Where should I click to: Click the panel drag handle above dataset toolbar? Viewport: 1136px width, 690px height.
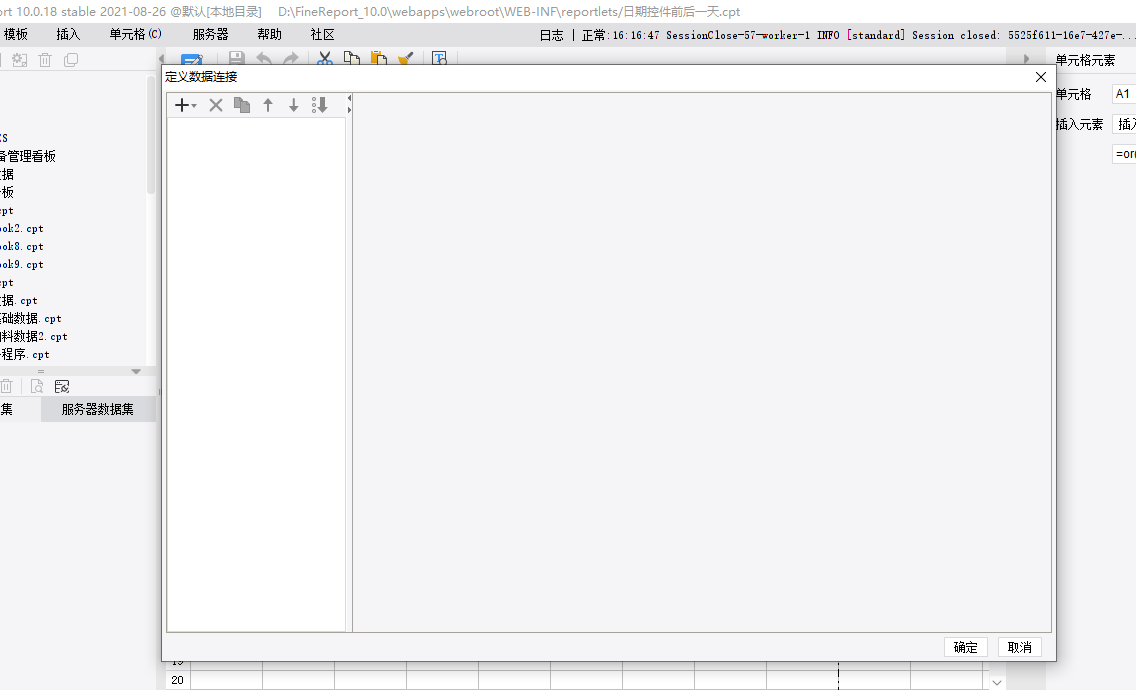41,371
